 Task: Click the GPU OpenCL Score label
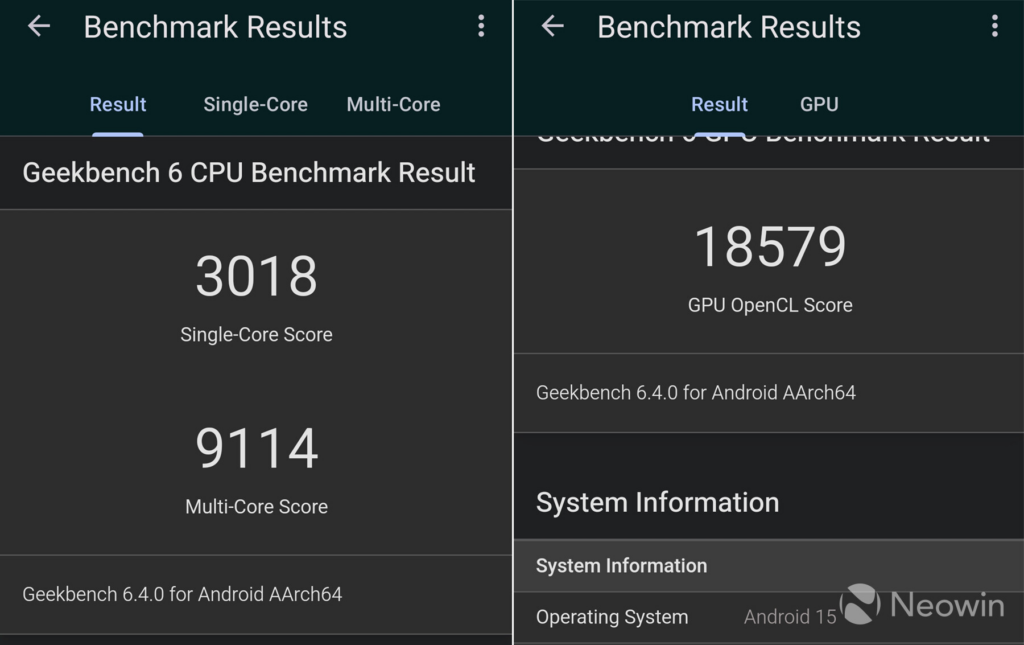click(770, 305)
